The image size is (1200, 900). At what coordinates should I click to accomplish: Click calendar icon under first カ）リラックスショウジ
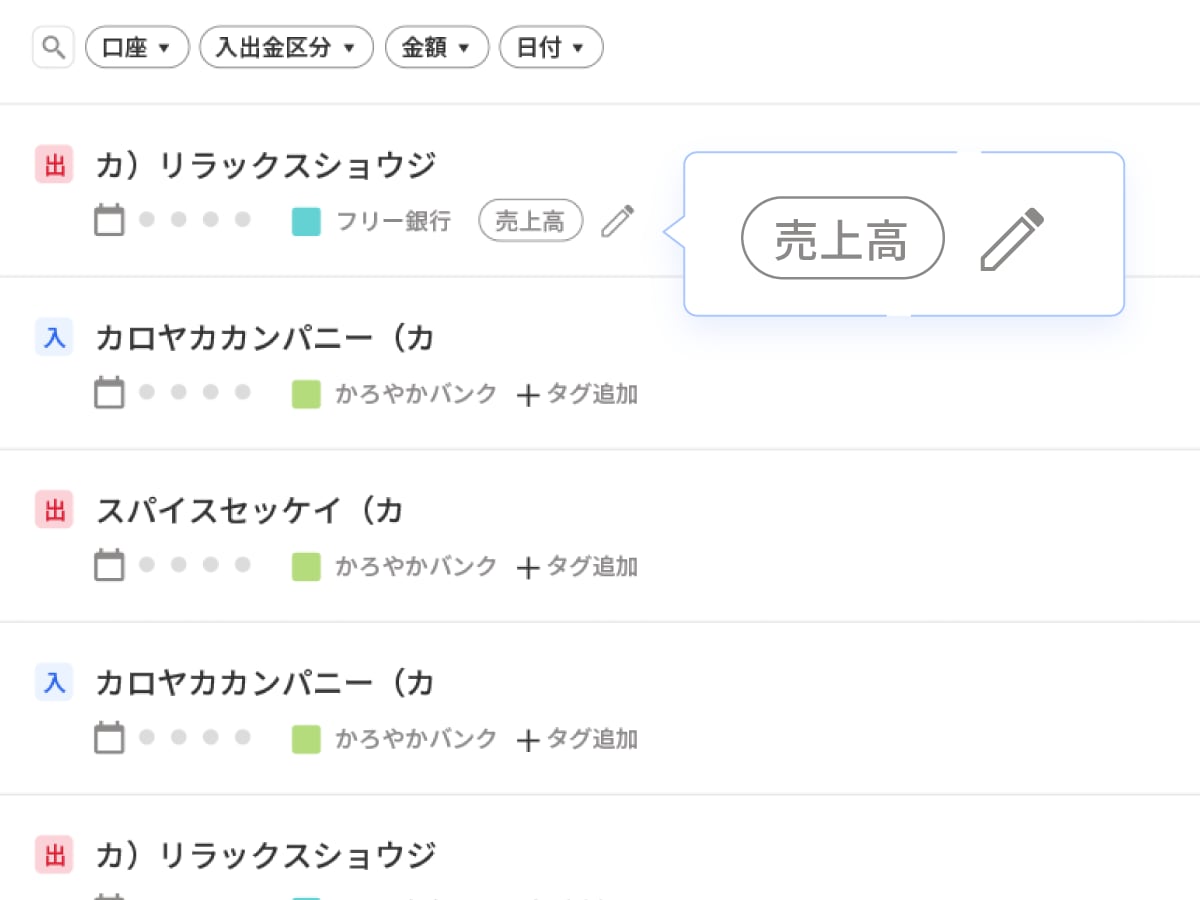(109, 221)
